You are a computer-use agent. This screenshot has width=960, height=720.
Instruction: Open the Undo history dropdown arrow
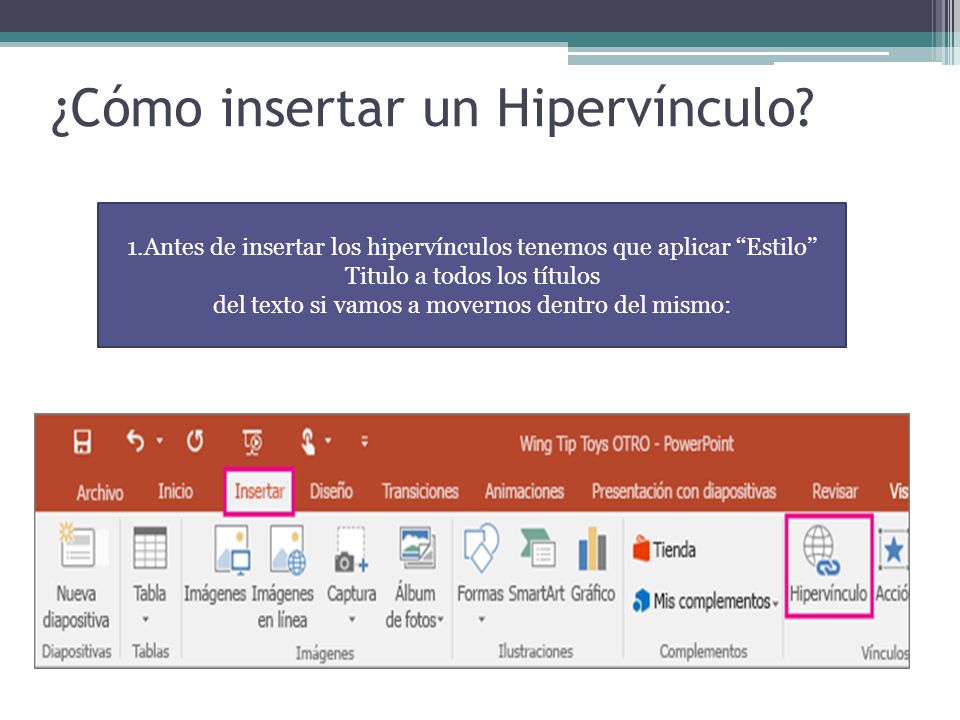pyautogui.click(x=160, y=440)
